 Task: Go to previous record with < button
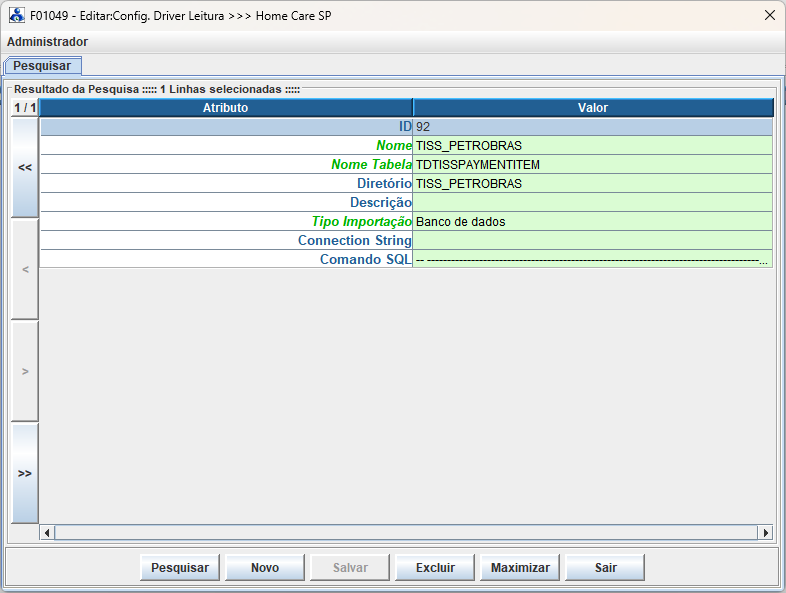pos(25,269)
